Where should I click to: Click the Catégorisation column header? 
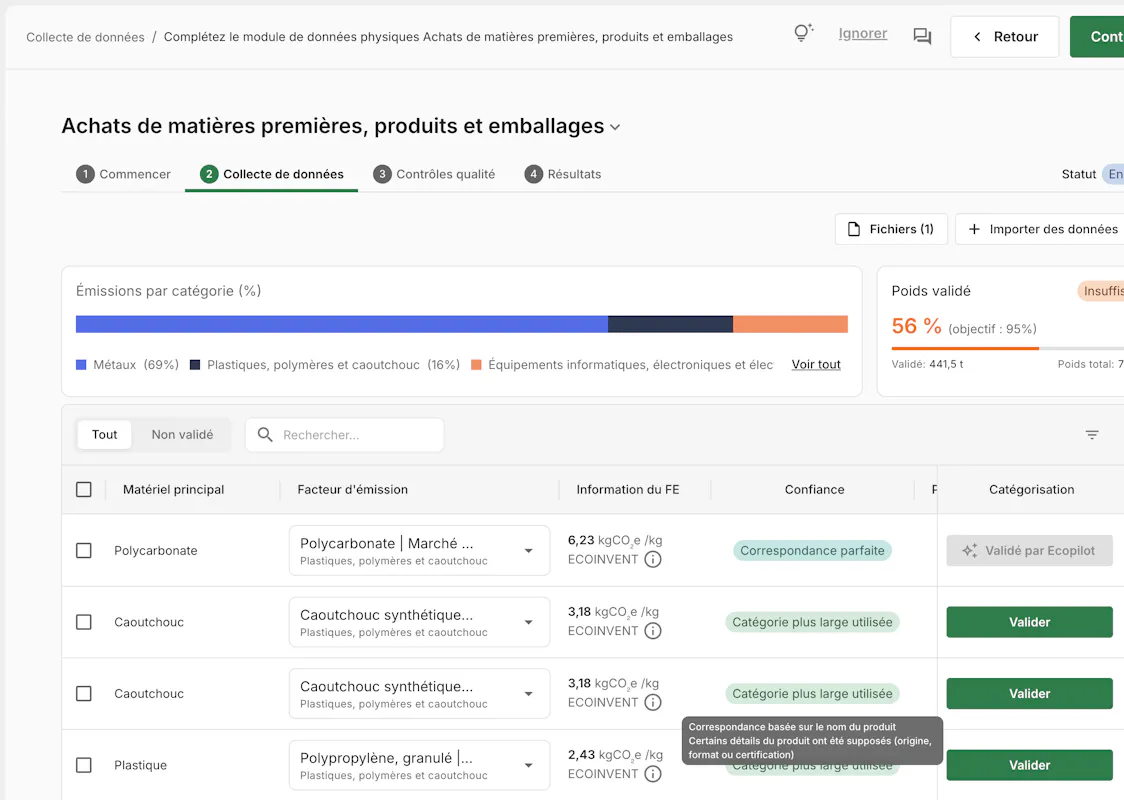click(x=1032, y=489)
